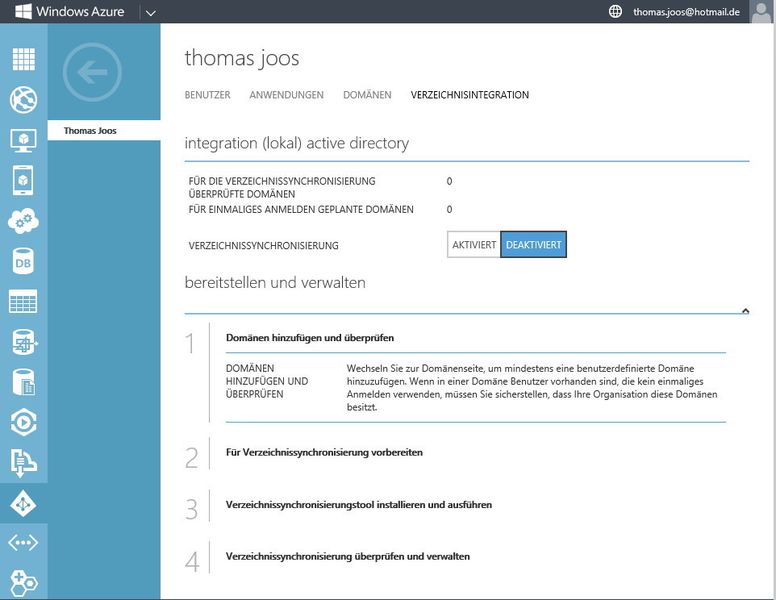The image size is (776, 600).
Task: Expand step 3 Verzeichnissynchronisierungstool installieren und ausführen
Action: (x=359, y=505)
